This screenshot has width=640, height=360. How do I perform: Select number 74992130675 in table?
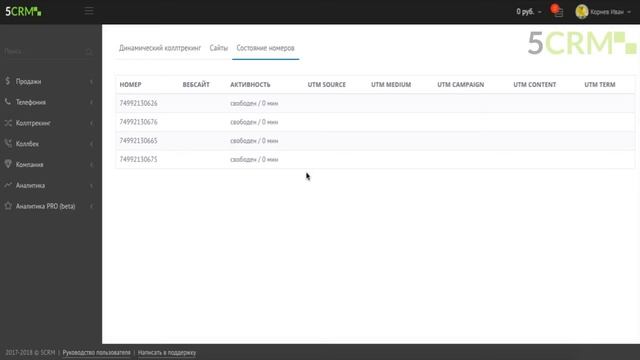click(x=138, y=160)
